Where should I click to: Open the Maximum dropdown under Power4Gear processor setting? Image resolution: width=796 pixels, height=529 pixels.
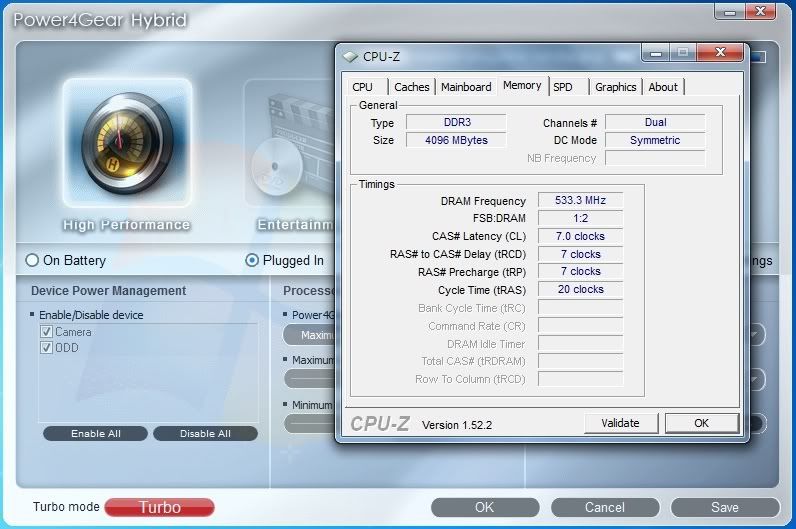coord(308,335)
